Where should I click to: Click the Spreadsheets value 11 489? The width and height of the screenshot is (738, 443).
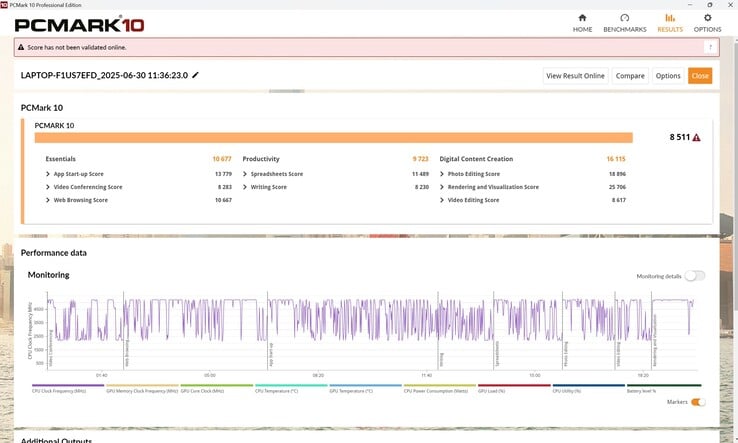coord(420,174)
